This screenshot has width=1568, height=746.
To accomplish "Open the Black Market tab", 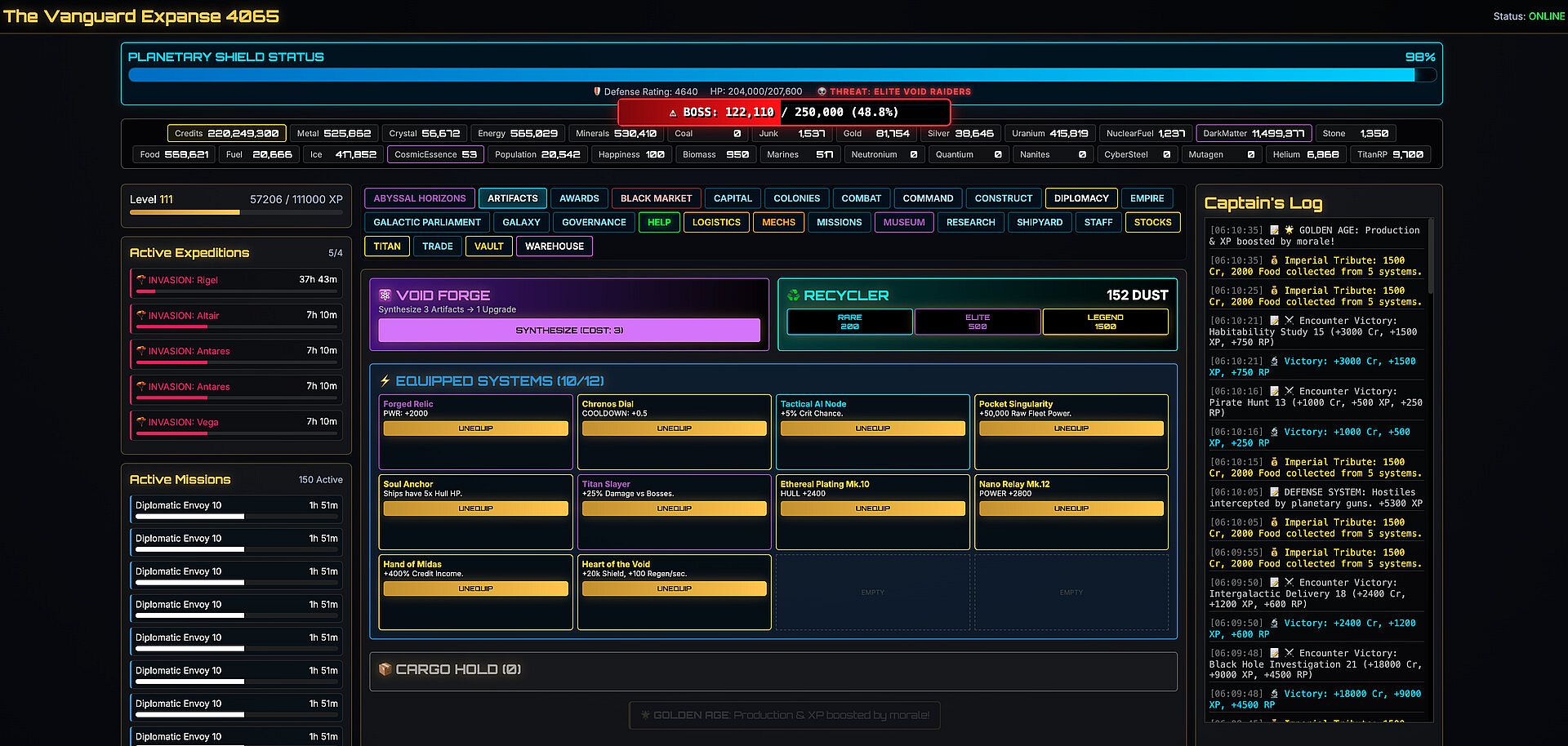I will (x=656, y=198).
